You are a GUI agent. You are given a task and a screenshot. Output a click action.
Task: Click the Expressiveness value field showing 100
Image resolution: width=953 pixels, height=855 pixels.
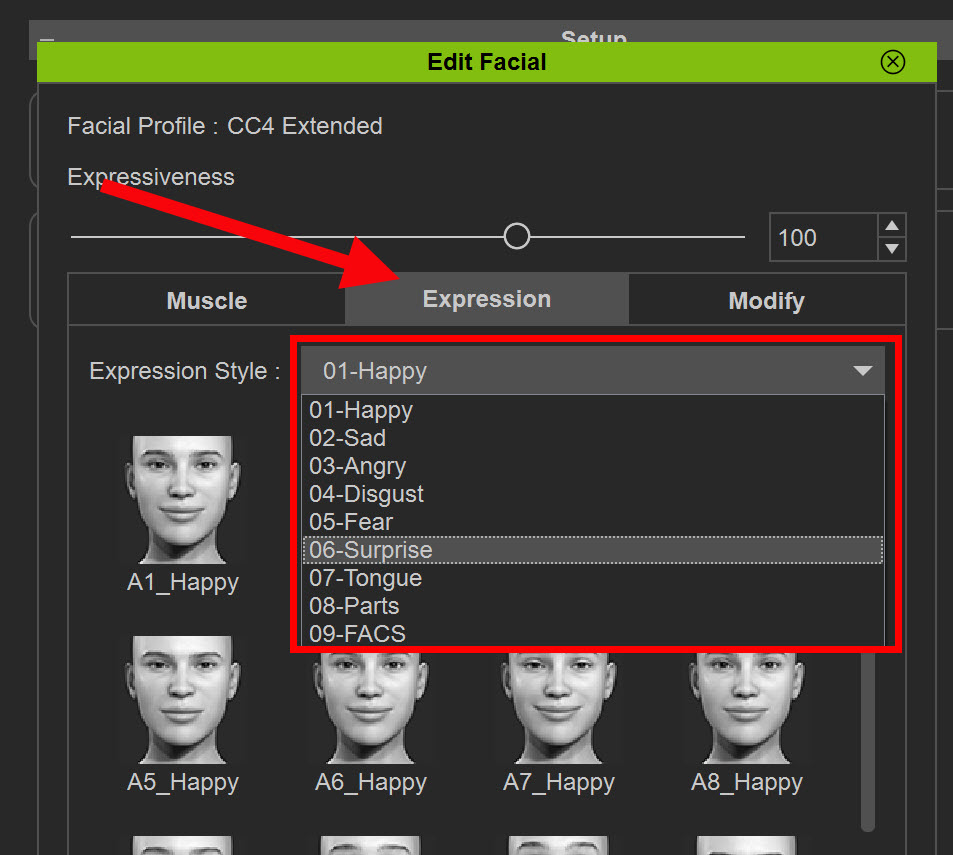point(823,237)
